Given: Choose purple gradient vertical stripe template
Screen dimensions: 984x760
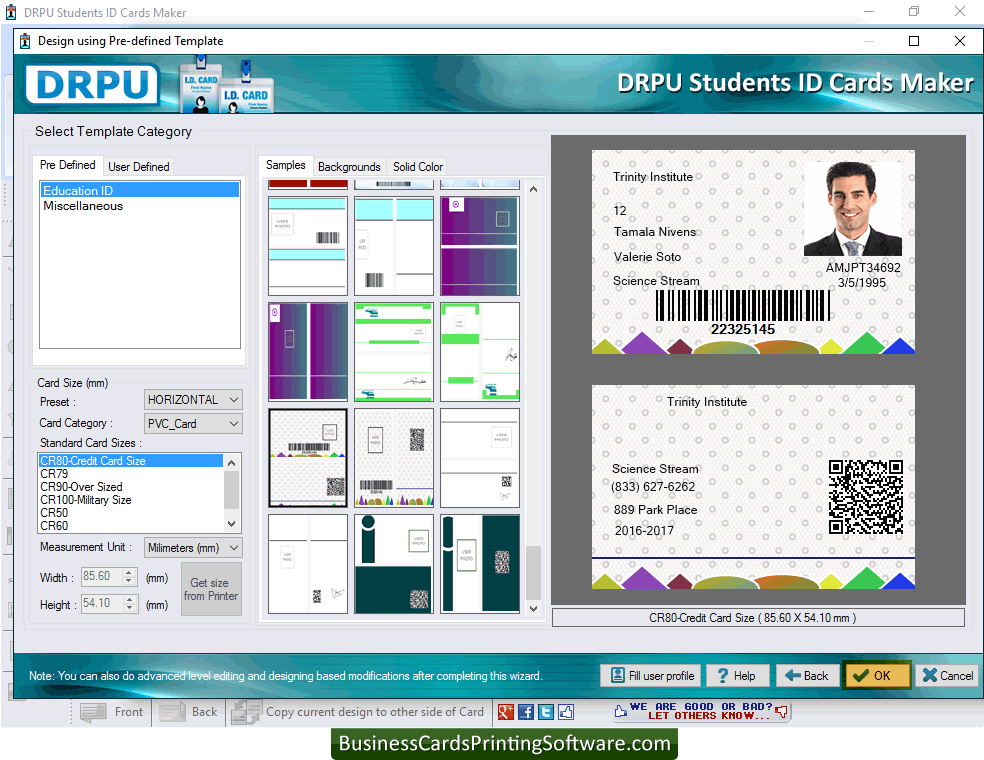Looking at the screenshot, I should coord(308,351).
